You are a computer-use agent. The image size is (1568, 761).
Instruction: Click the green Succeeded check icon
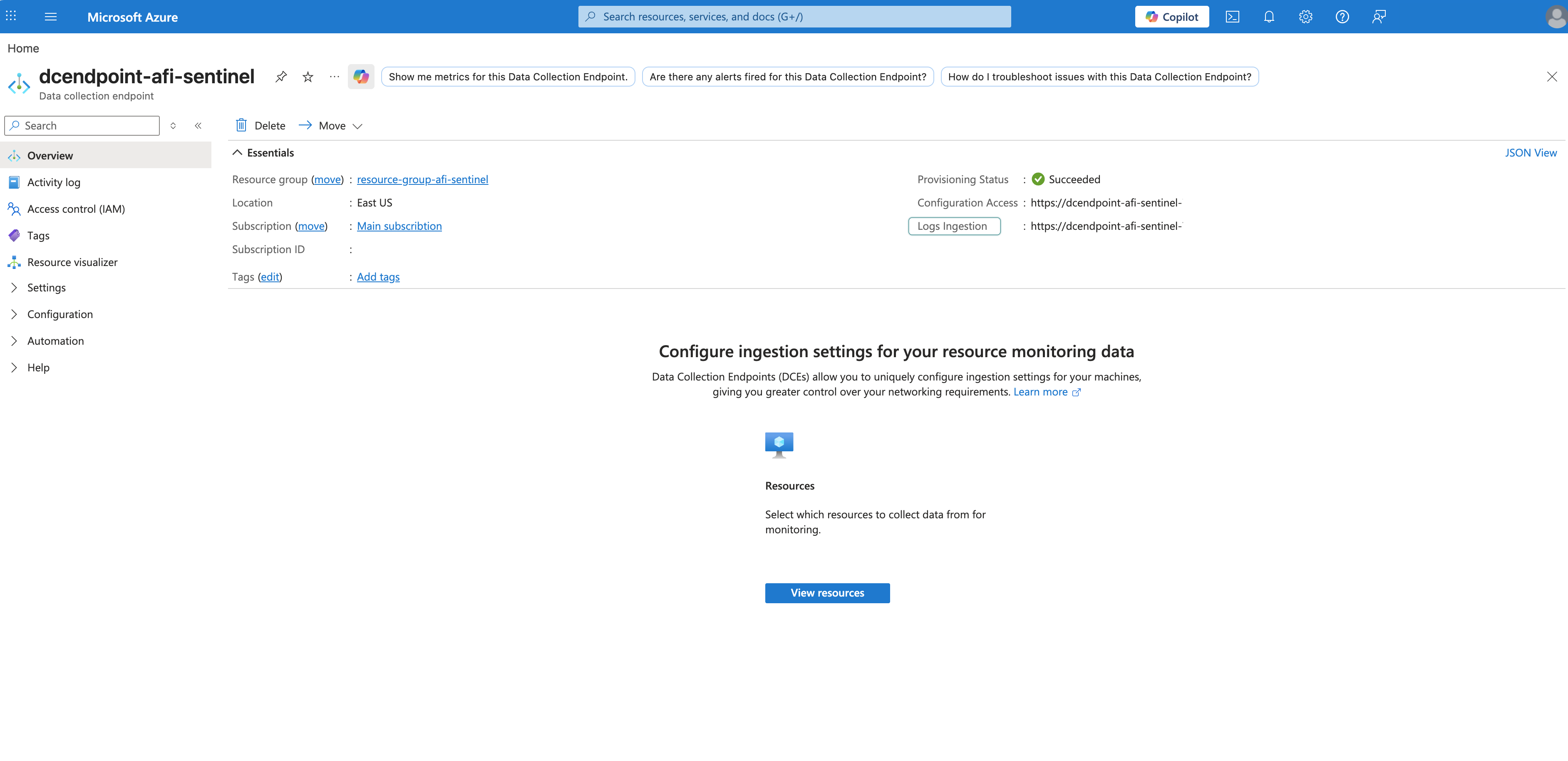coord(1038,179)
